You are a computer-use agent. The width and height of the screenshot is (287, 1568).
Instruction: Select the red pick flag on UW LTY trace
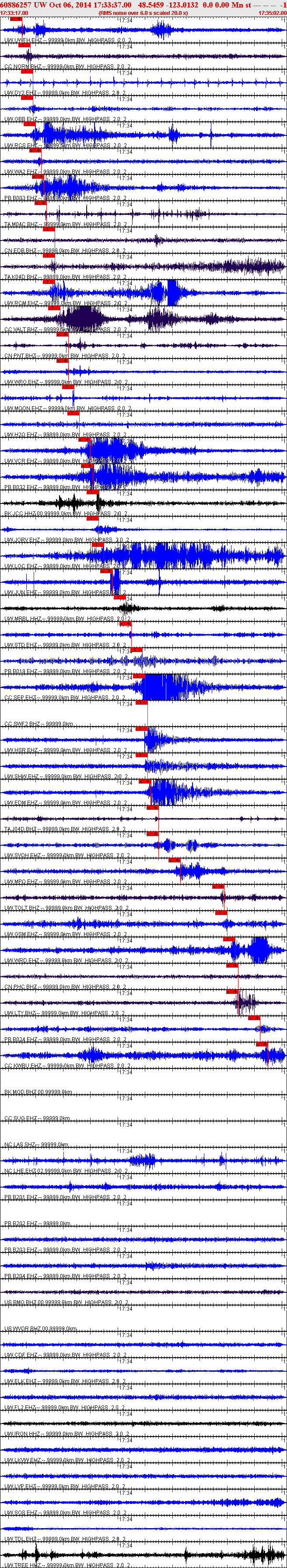point(232,992)
